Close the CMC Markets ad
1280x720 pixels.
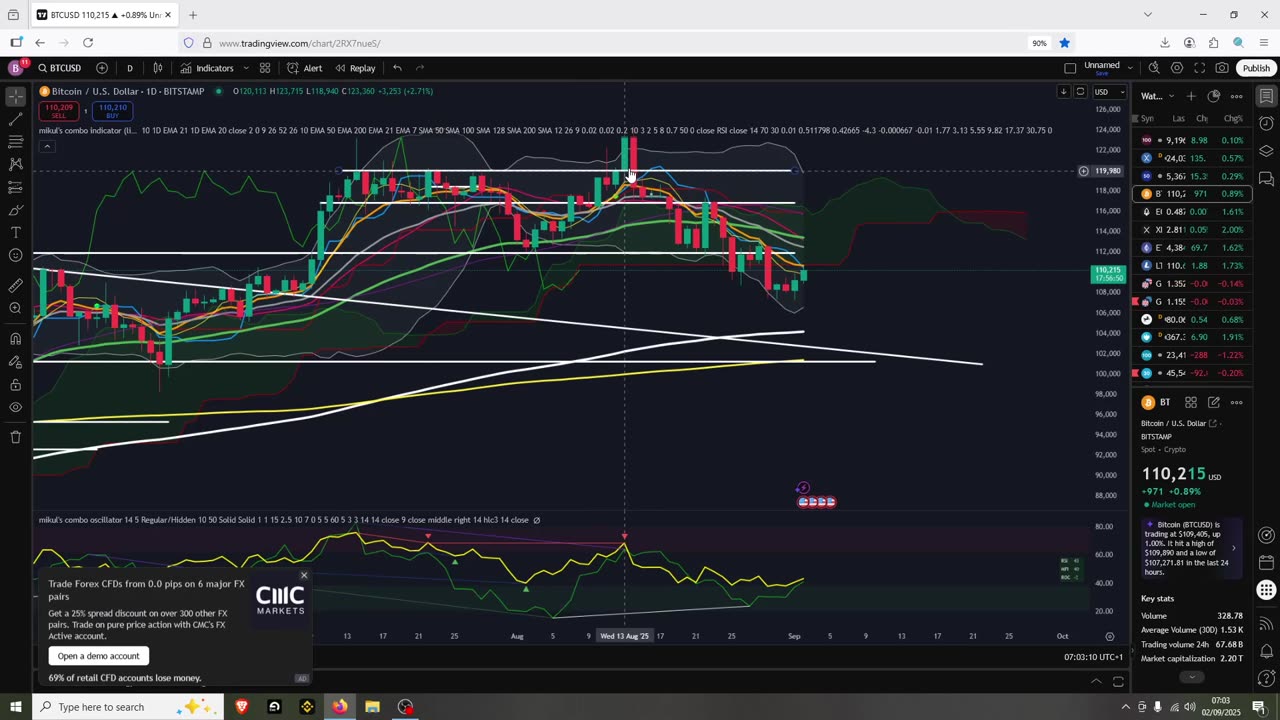(x=304, y=575)
